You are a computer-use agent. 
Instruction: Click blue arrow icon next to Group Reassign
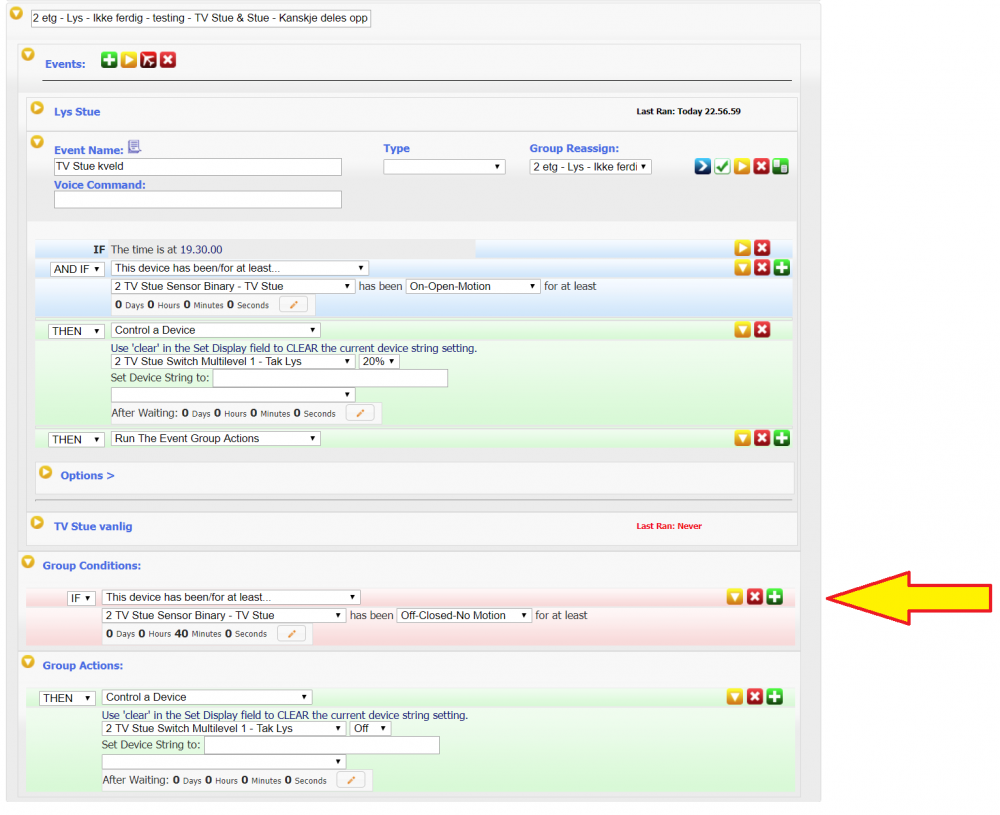pos(703,167)
